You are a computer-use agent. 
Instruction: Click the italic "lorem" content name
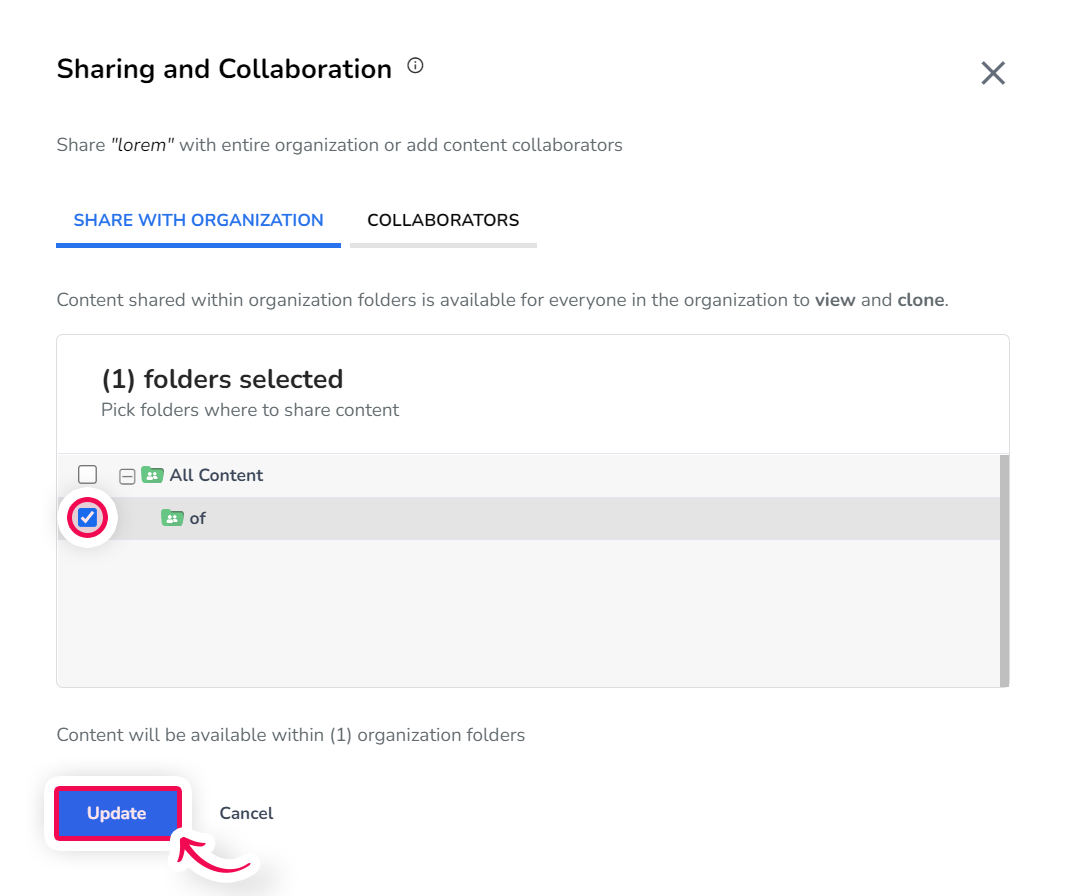[143, 145]
